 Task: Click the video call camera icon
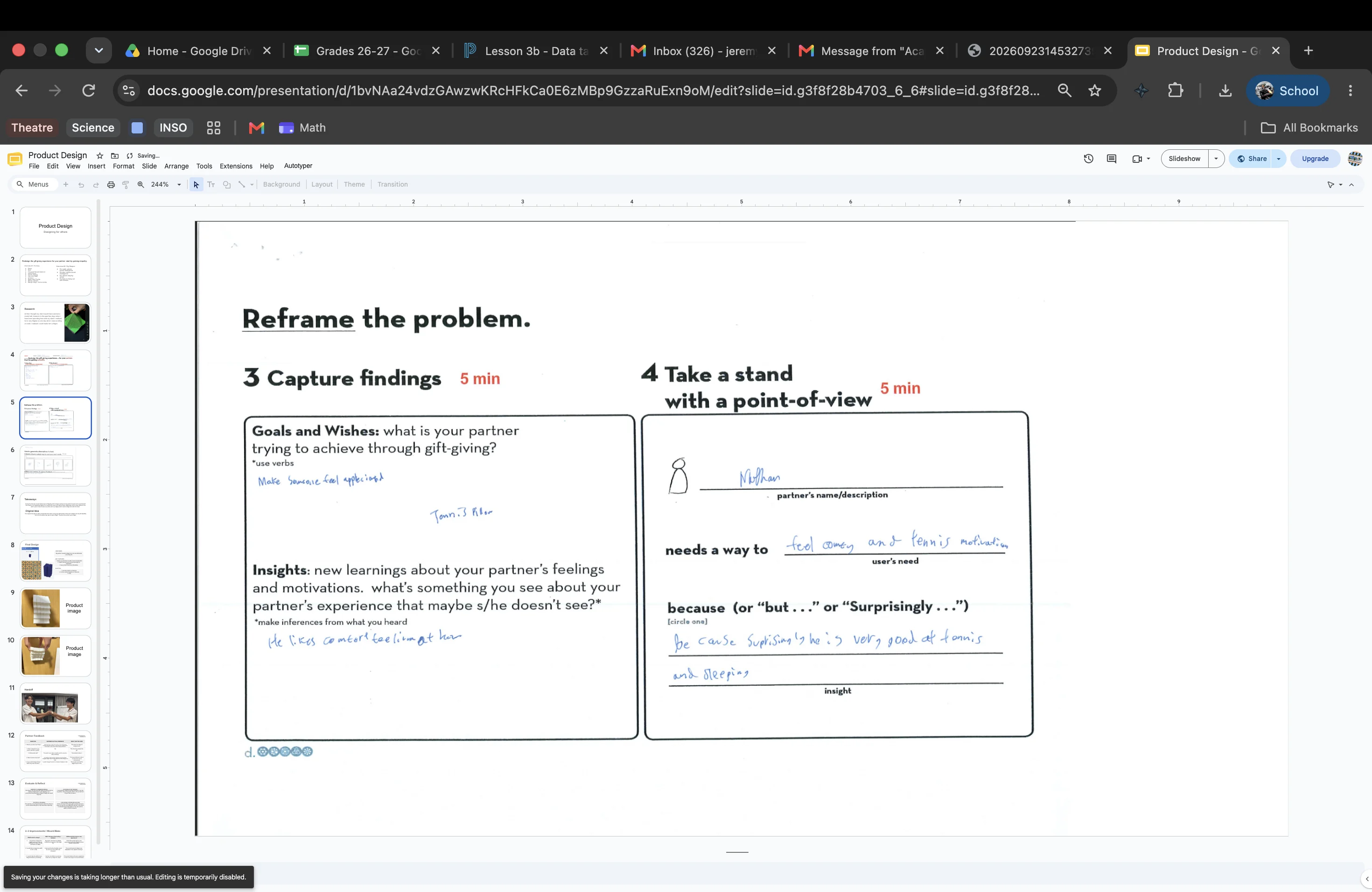point(1137,159)
